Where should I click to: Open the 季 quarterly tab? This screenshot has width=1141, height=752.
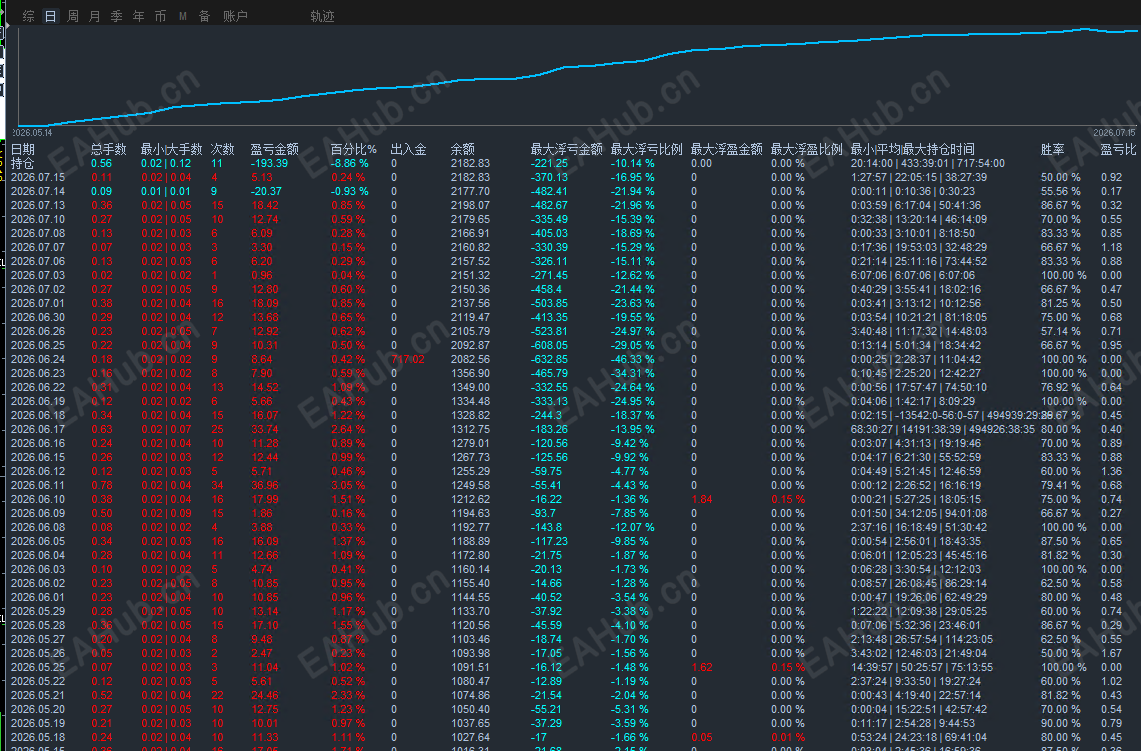click(x=116, y=16)
